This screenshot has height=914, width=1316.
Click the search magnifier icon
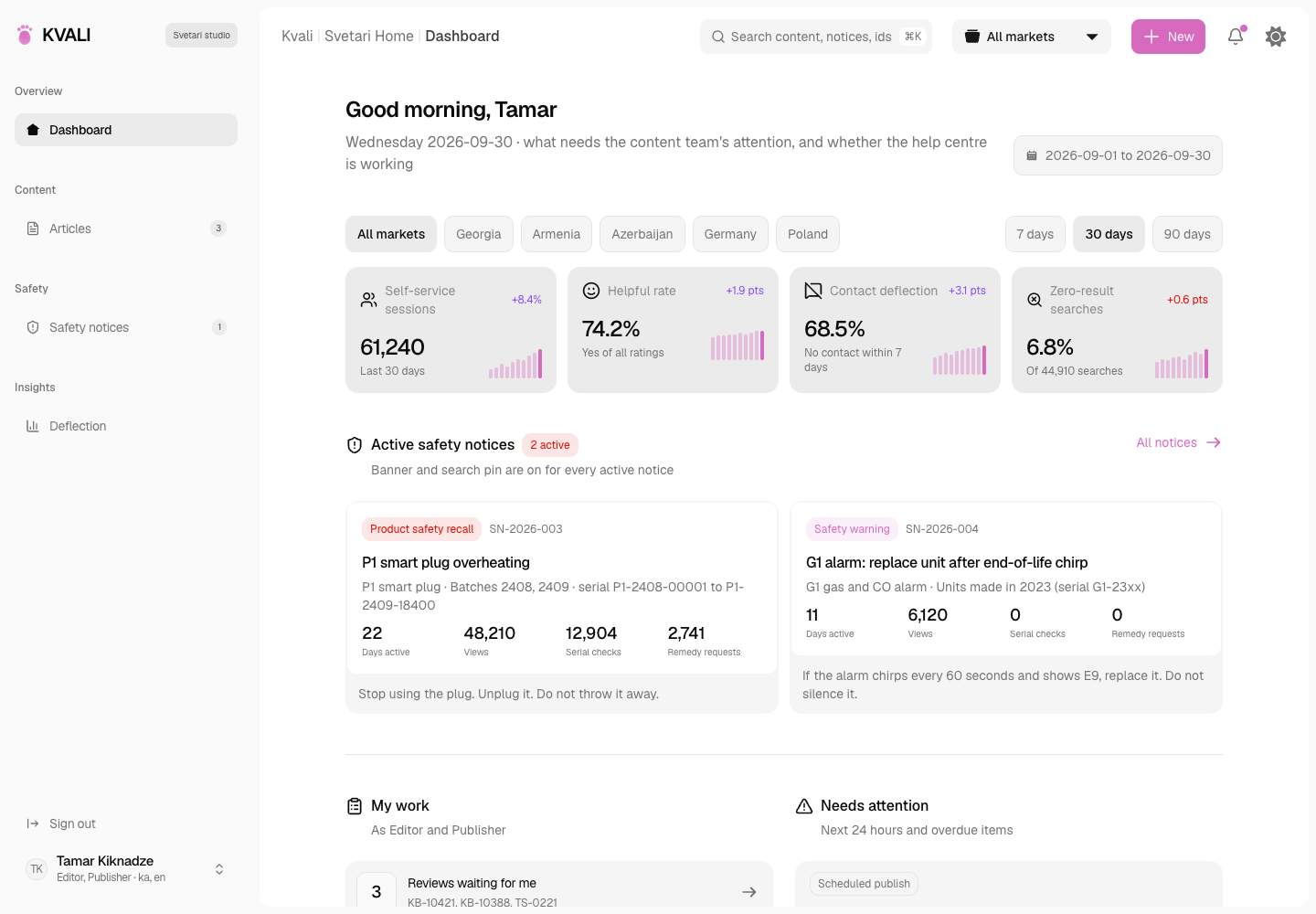click(718, 37)
